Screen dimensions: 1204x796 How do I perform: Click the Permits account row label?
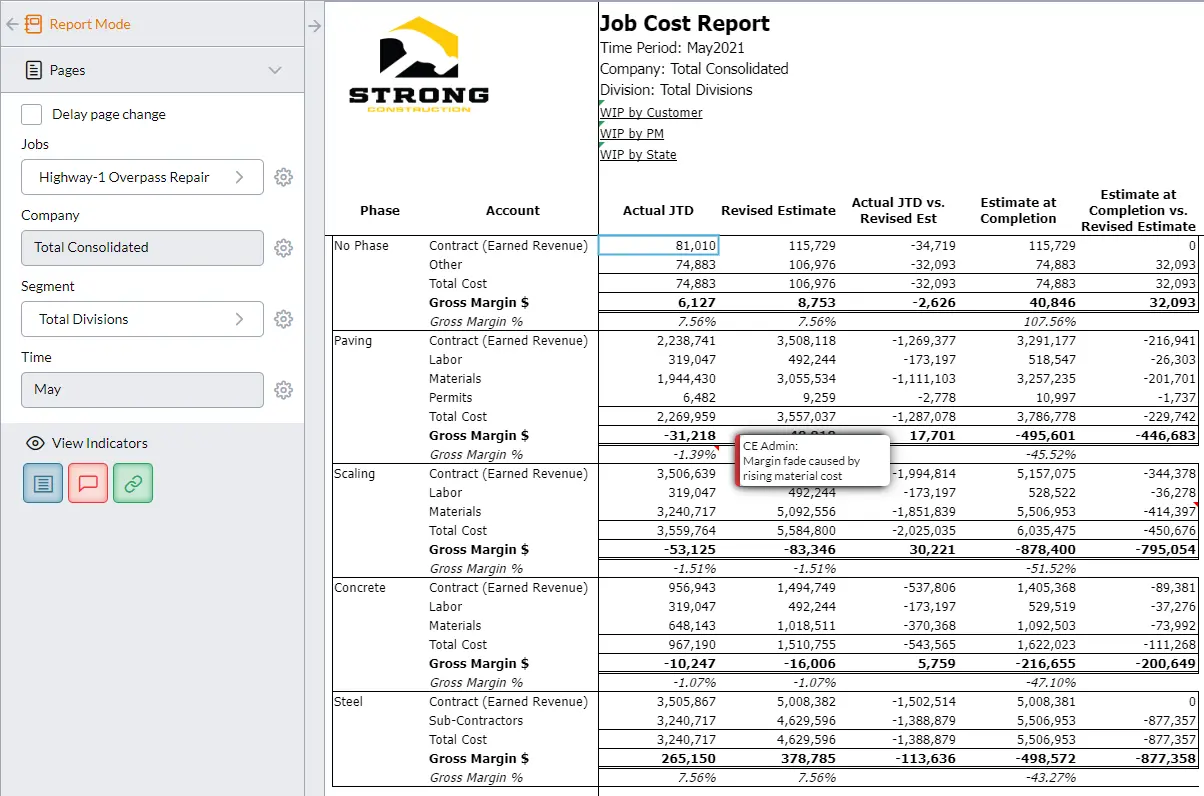pyautogui.click(x=451, y=398)
